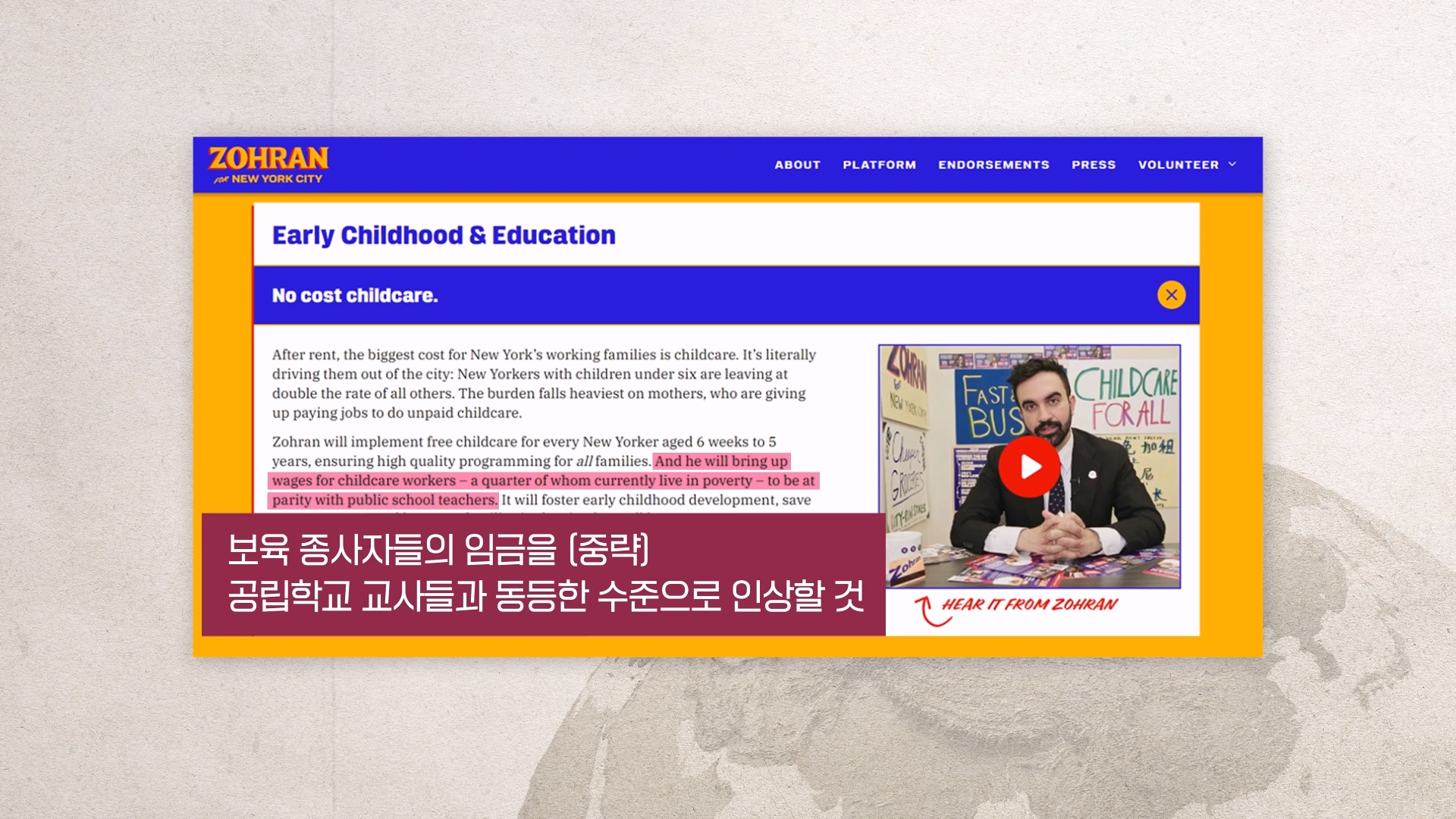The width and height of the screenshot is (1456, 819).
Task: Click the 'for New York City' tagline
Action: click(x=269, y=179)
